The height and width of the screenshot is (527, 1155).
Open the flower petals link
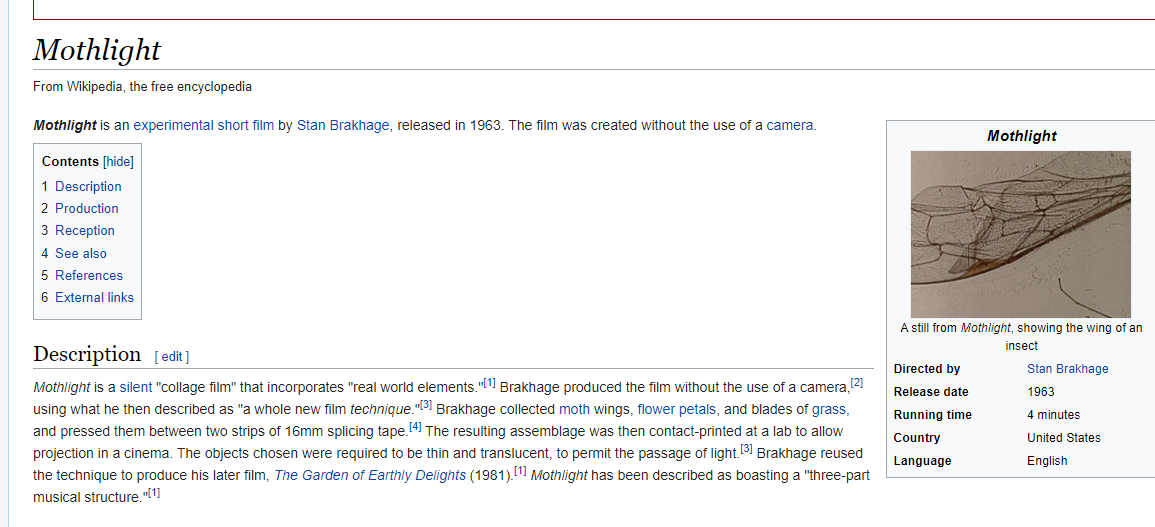(676, 409)
